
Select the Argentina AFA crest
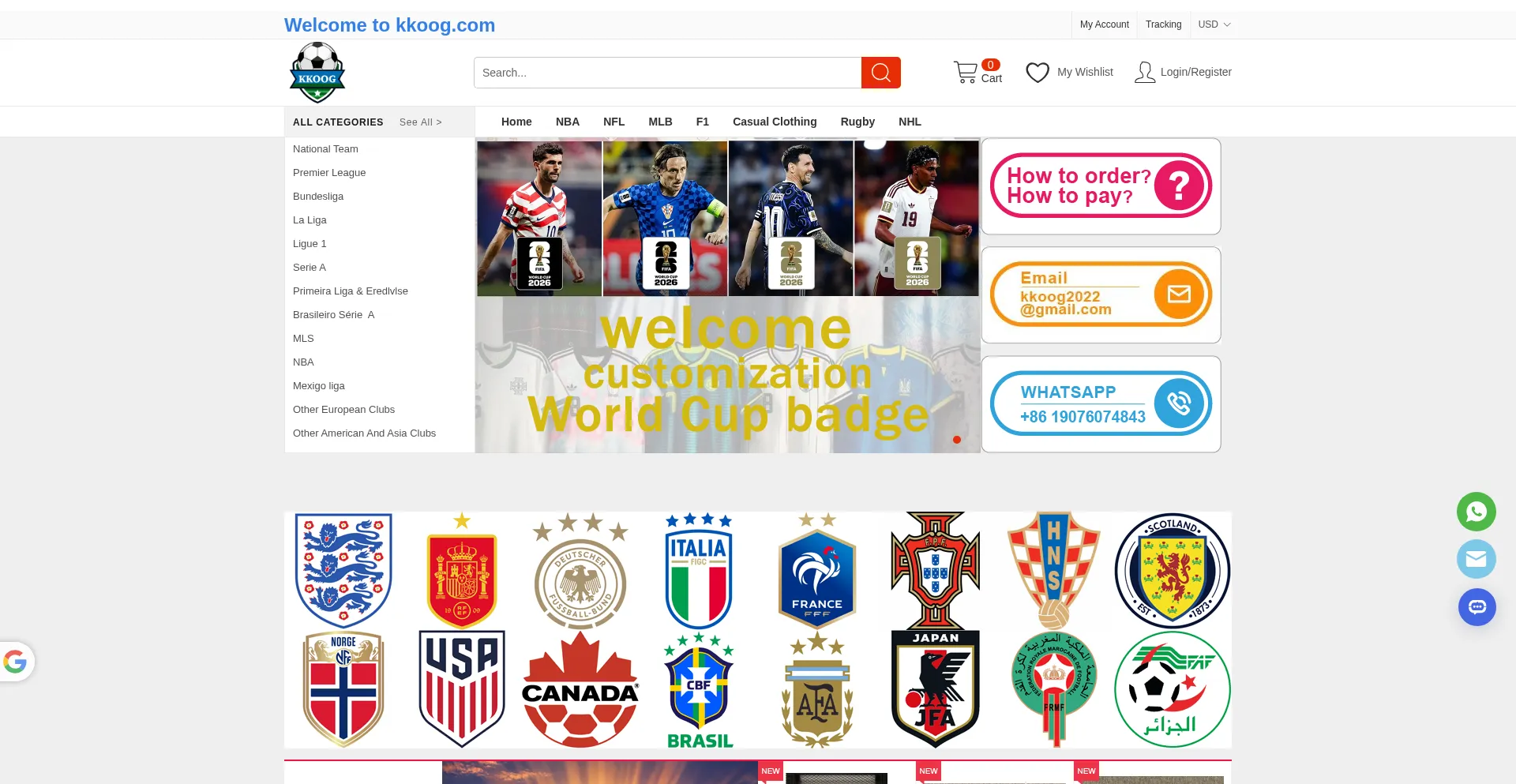point(817,689)
